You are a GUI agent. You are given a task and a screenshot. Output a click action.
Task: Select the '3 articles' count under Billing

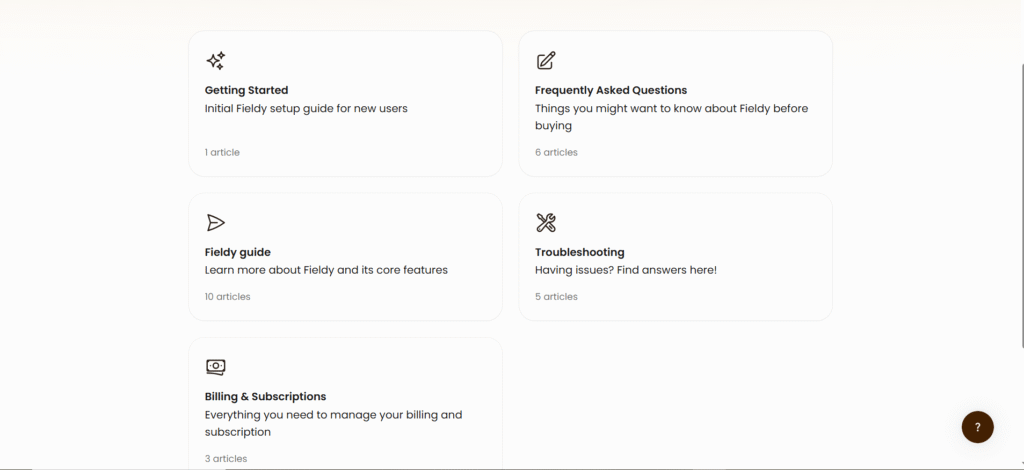(226, 458)
